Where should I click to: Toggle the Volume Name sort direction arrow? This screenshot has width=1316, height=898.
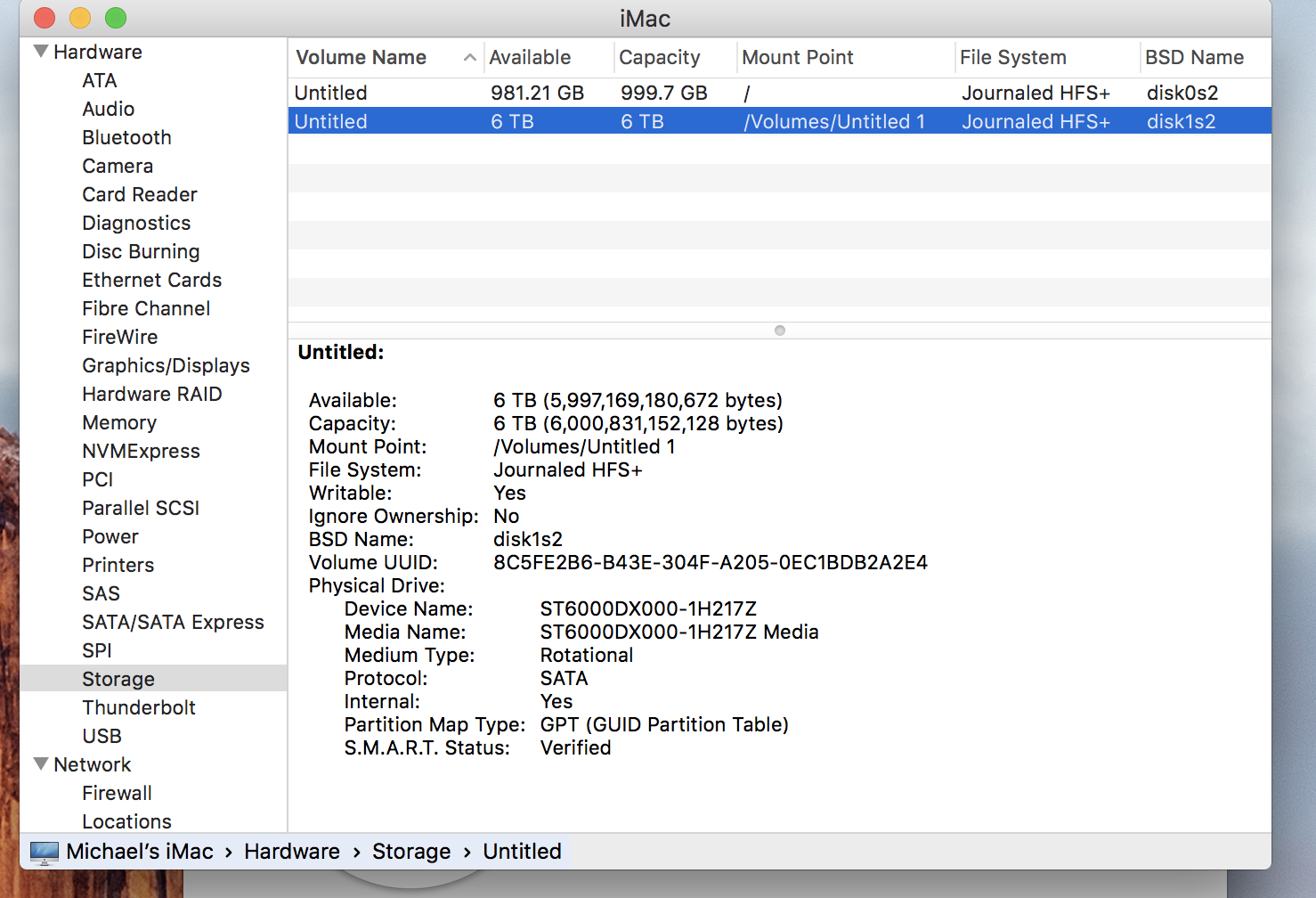coord(469,58)
